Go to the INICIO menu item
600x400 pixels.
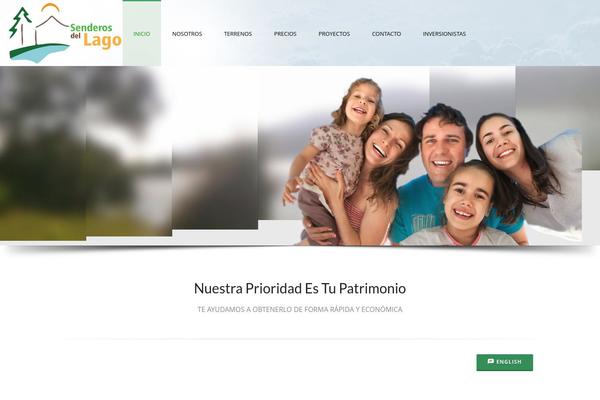[x=142, y=34]
